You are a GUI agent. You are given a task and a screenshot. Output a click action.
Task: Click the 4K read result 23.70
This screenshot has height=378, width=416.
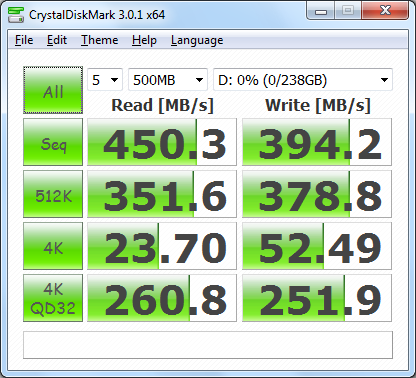point(162,246)
